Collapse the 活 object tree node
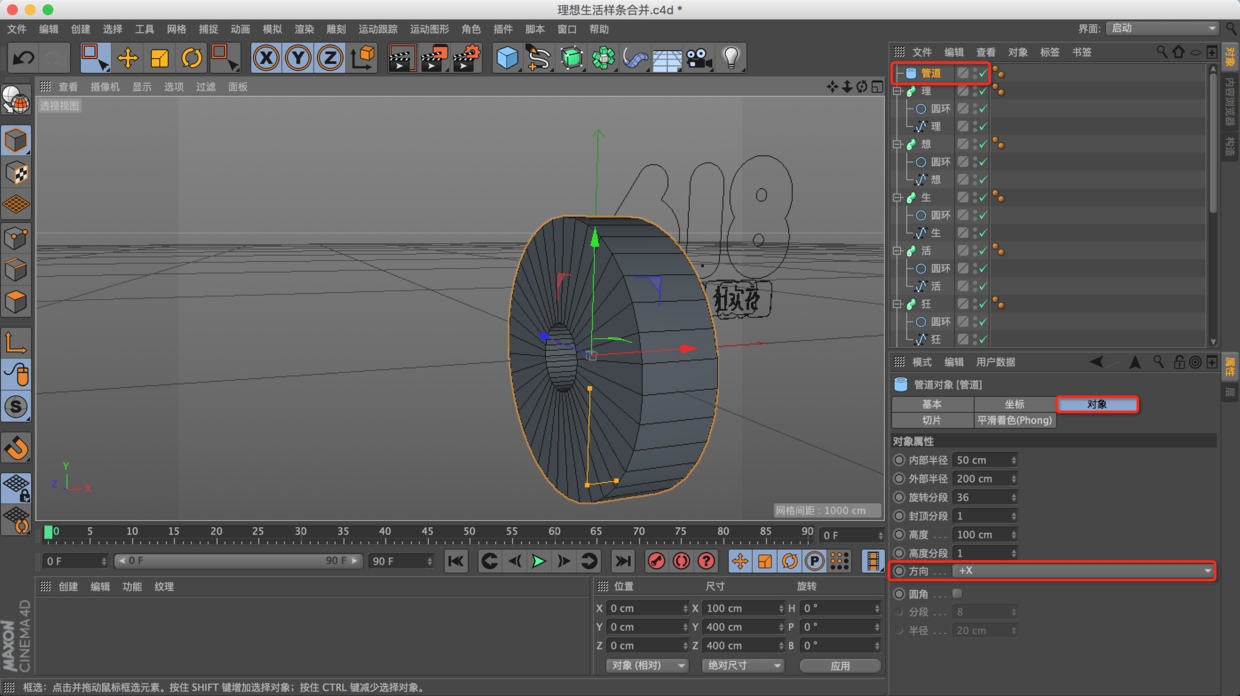 [898, 251]
